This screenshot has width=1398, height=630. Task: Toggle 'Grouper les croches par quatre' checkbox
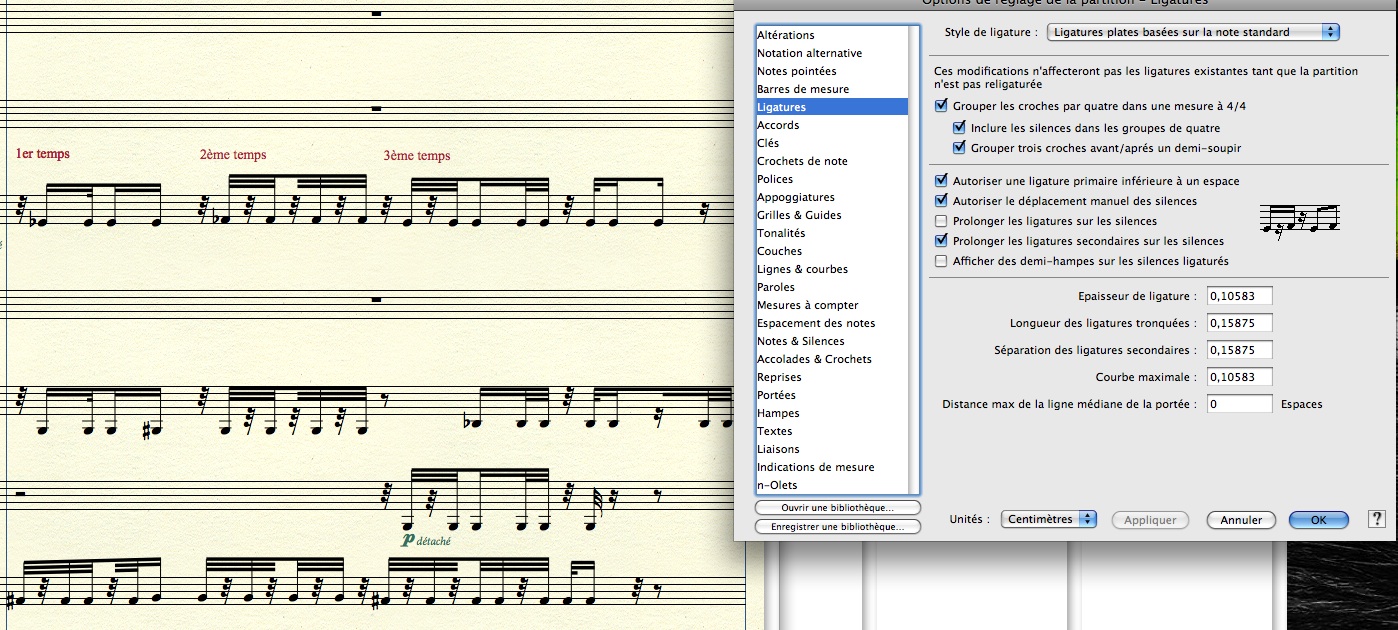[940, 105]
